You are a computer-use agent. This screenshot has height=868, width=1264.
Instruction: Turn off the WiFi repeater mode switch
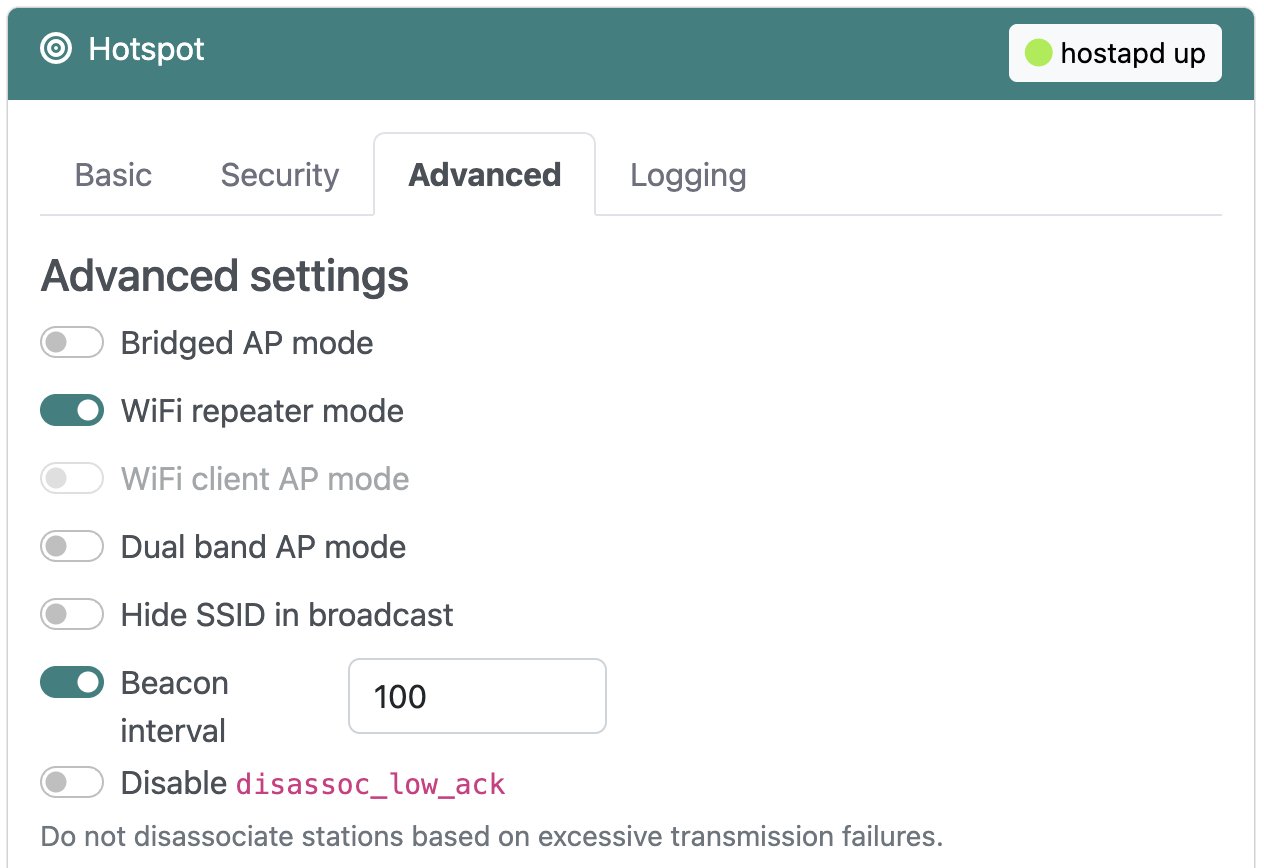coord(72,411)
